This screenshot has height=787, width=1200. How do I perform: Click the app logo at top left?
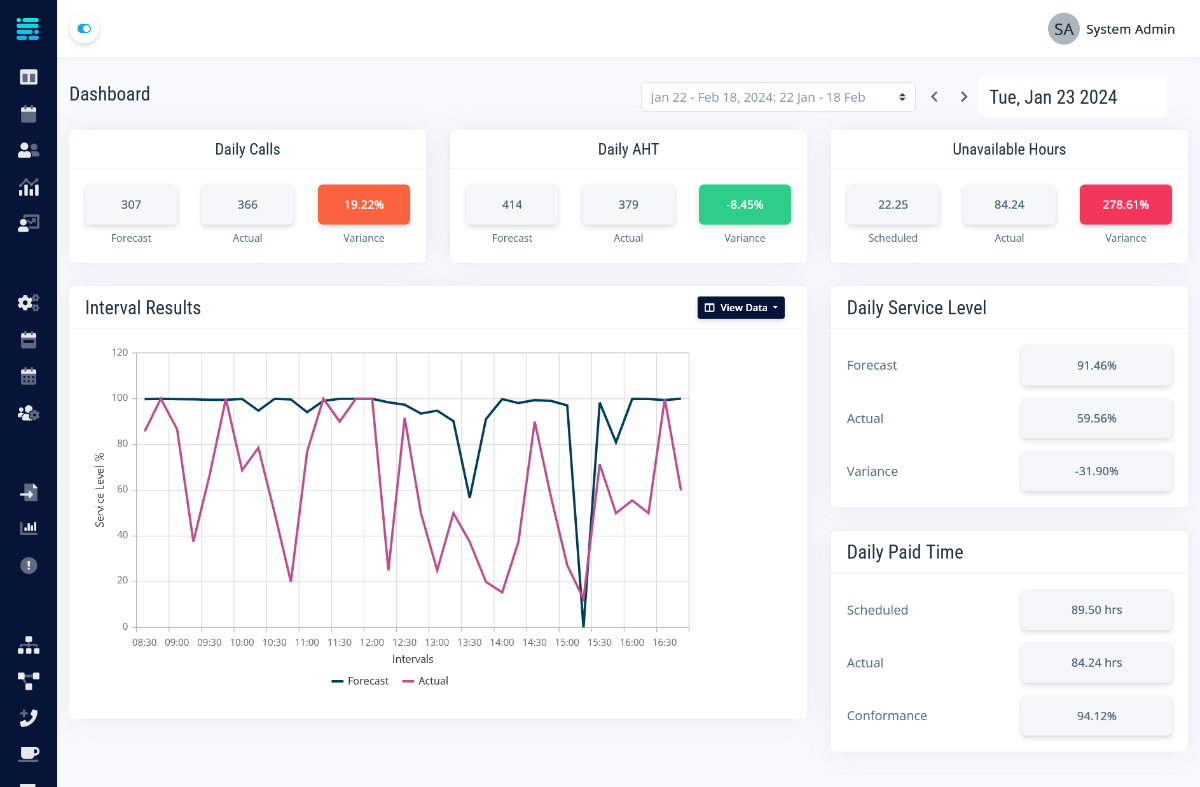(28, 28)
